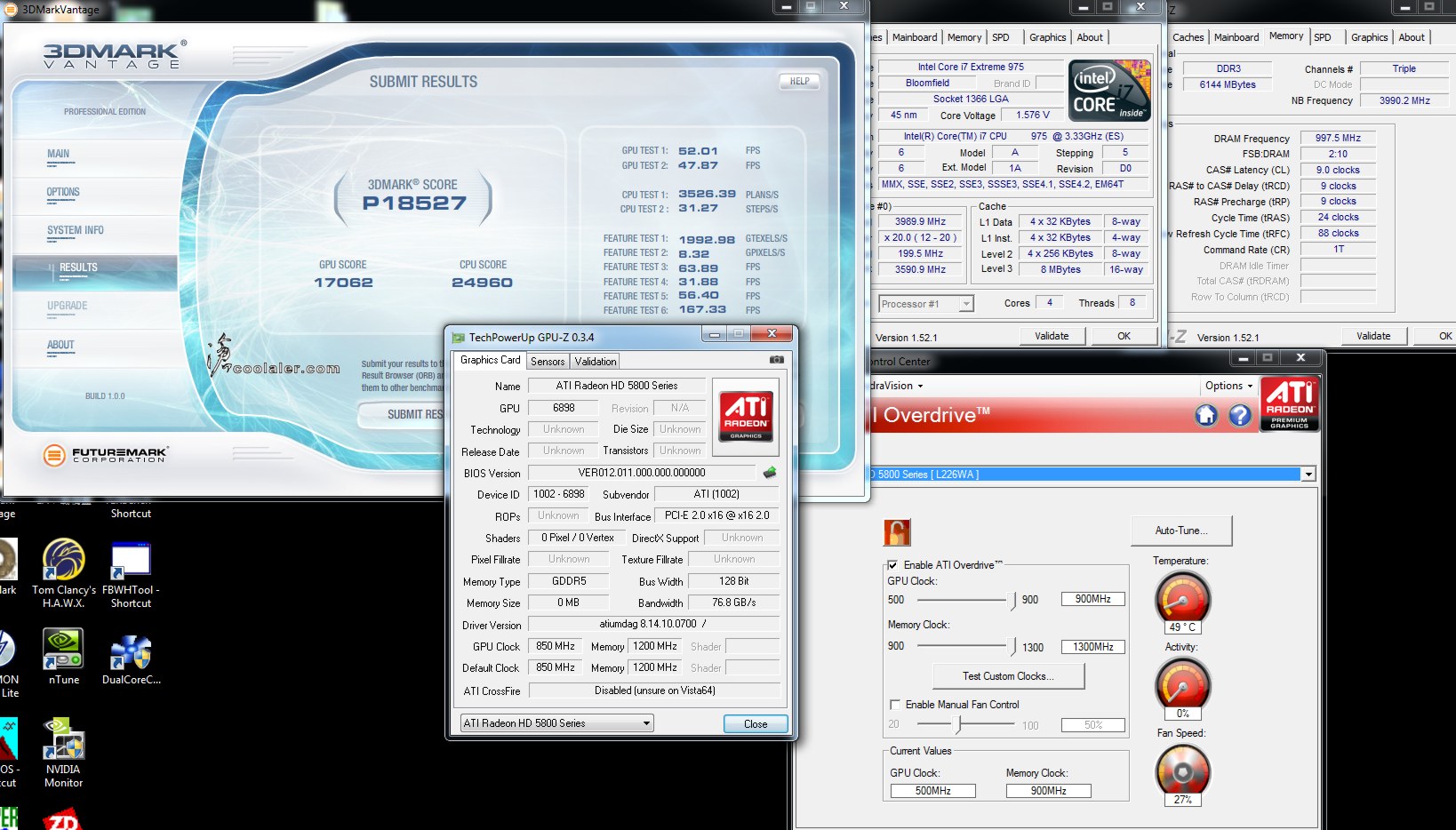Switch to the Sensors tab in GPU-Z
Viewport: 1456px width, 830px height.
point(548,362)
